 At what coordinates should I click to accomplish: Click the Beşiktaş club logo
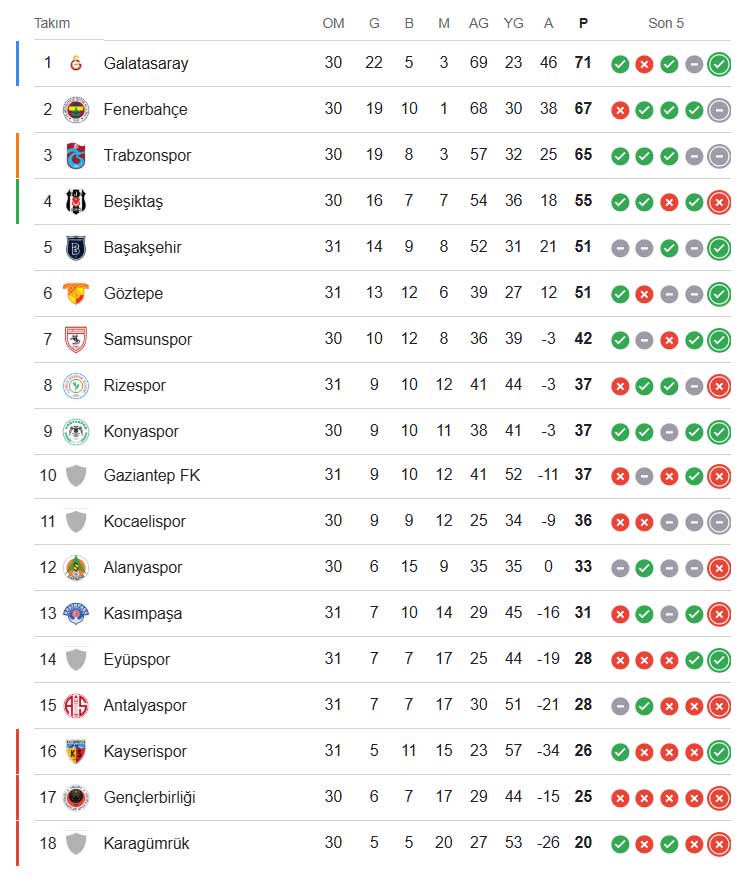pos(76,202)
